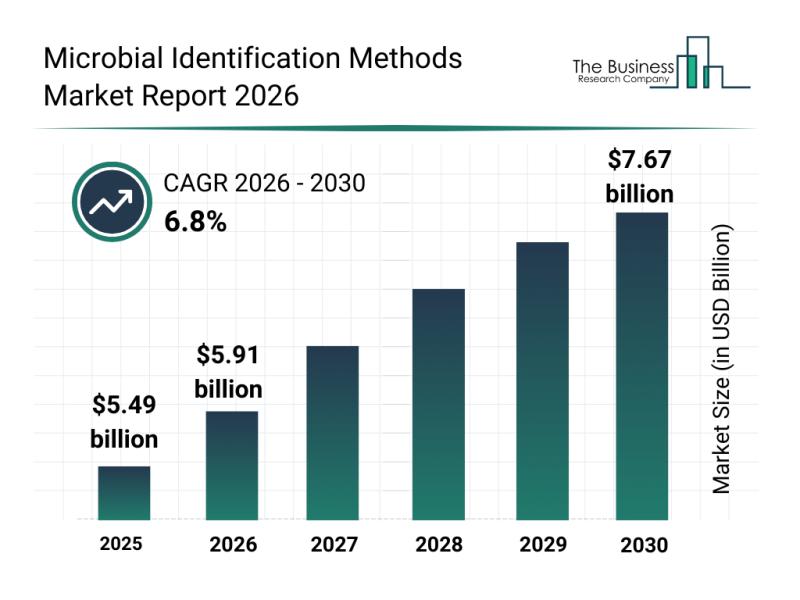Click the CAGR growth trend arrow icon
Screen dimensions: 800x600
tap(108, 203)
